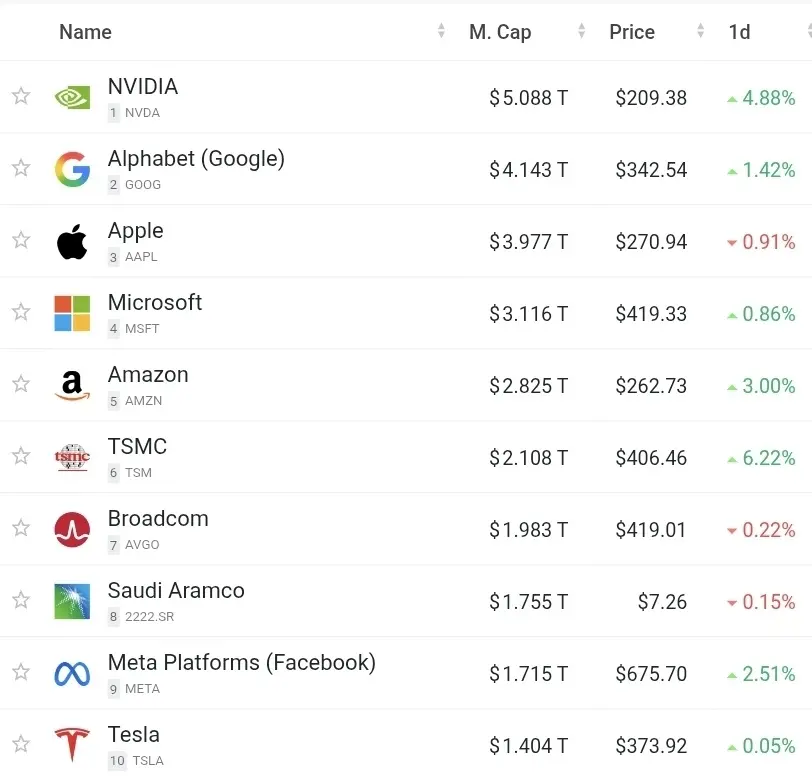Click the Alphabet (Google) logo icon

click(71, 168)
